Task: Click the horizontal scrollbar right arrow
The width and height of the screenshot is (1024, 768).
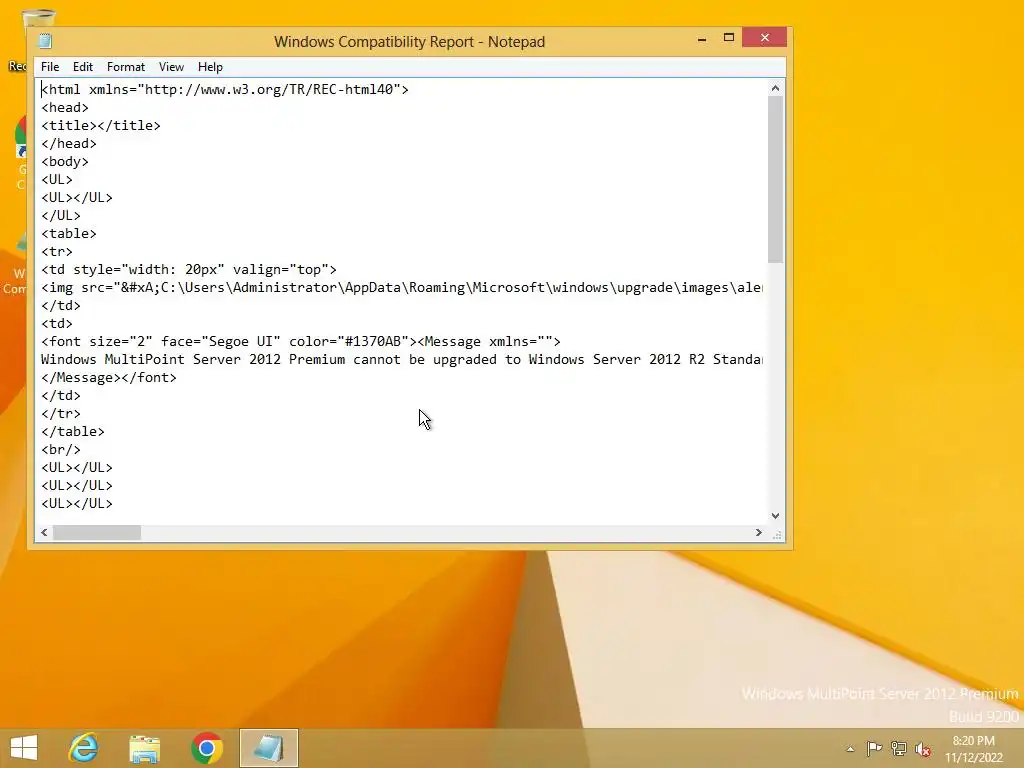Action: [758, 532]
